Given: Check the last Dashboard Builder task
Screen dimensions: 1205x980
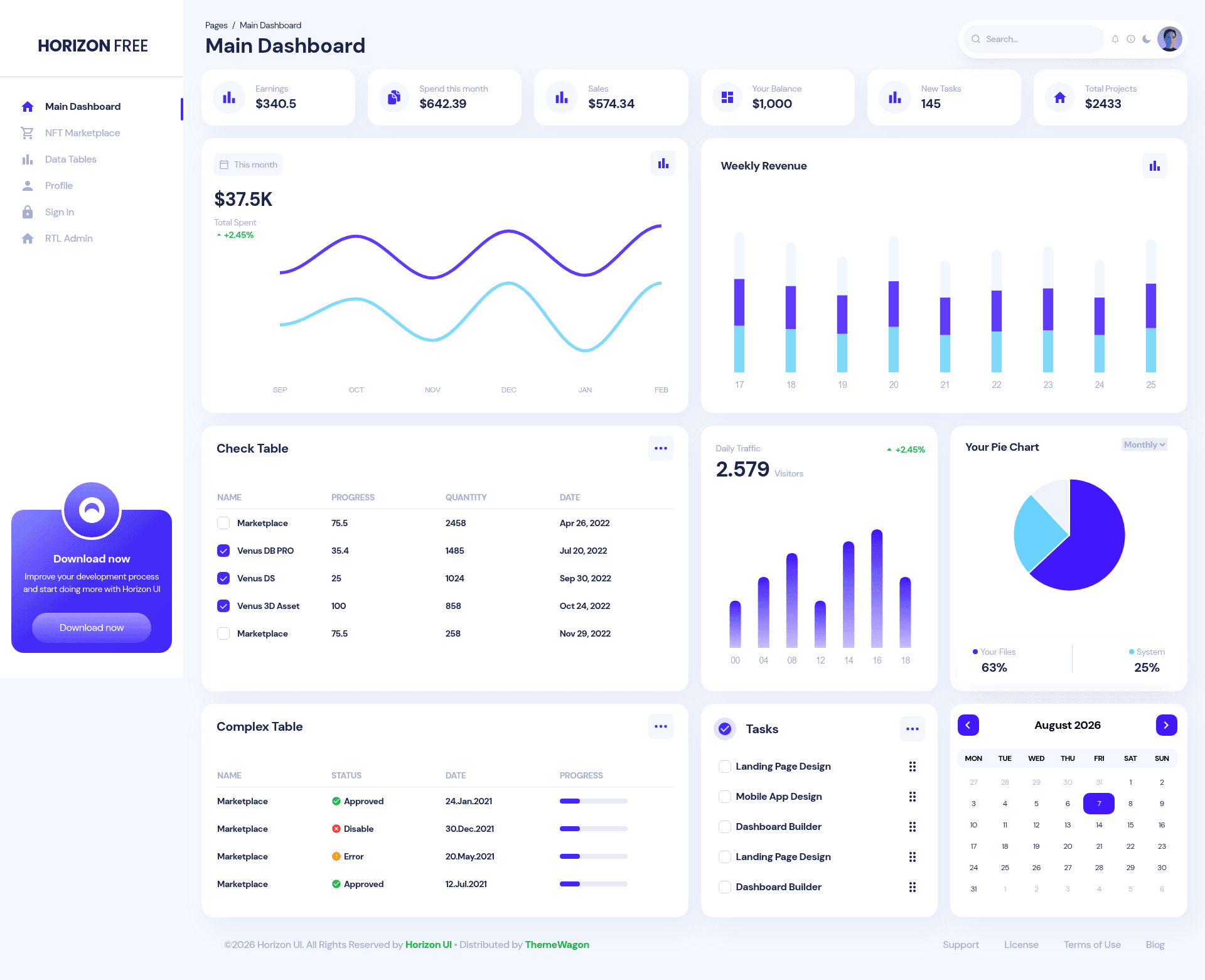Looking at the screenshot, I should [725, 887].
